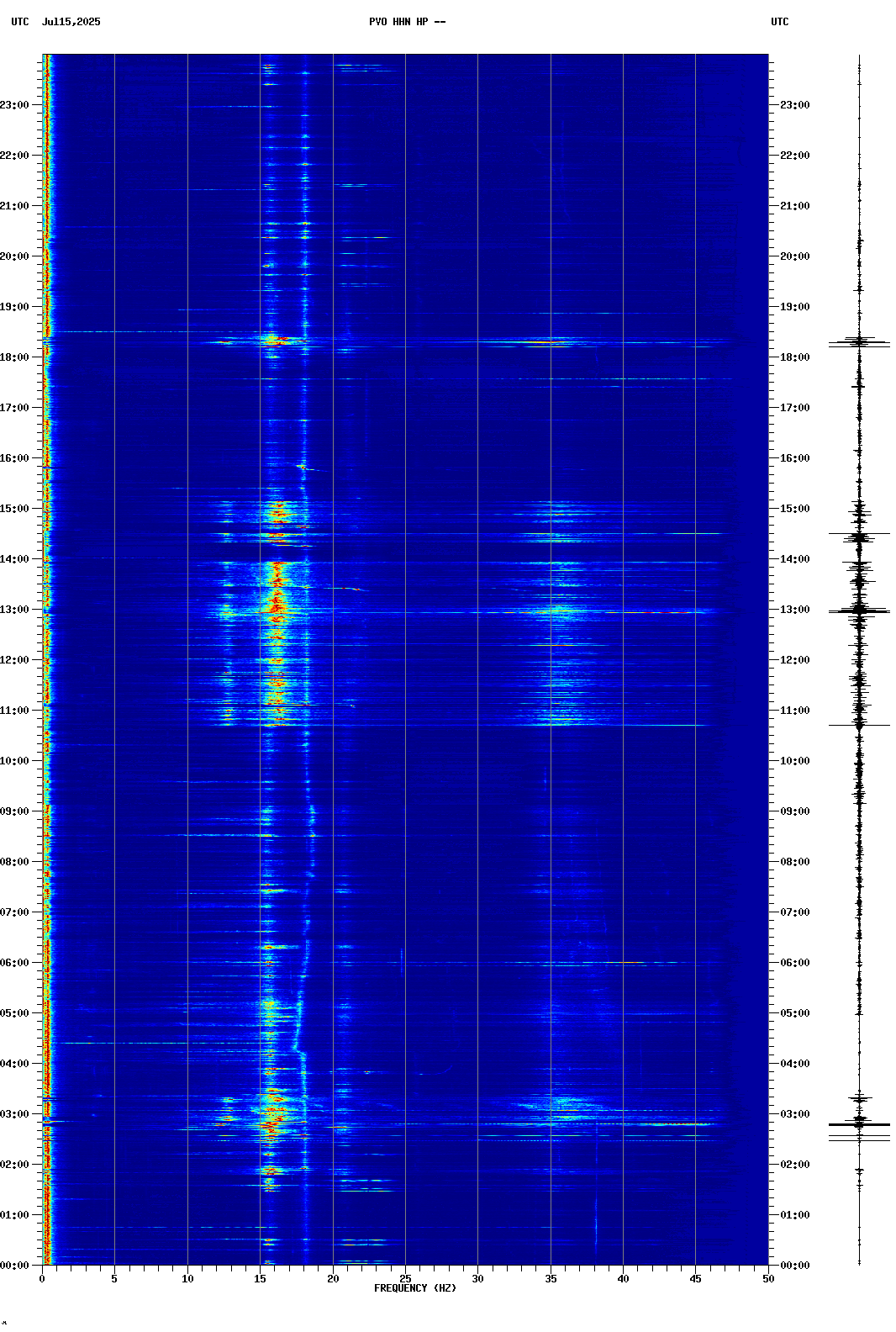896x1332 pixels.
Task: Click the 50 tick label on the frequency axis
Action: point(768,1279)
